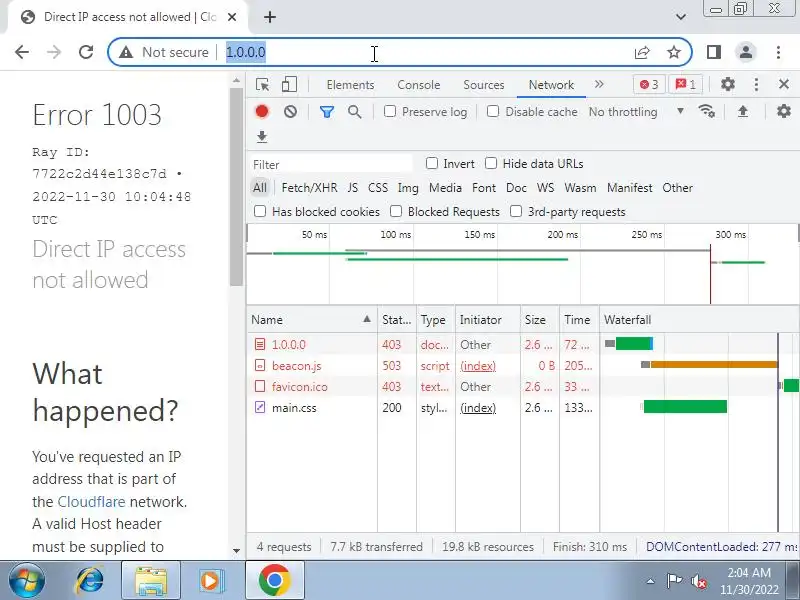Open beacon.js (index) initiator link
The width and height of the screenshot is (800, 600).
pos(478,366)
